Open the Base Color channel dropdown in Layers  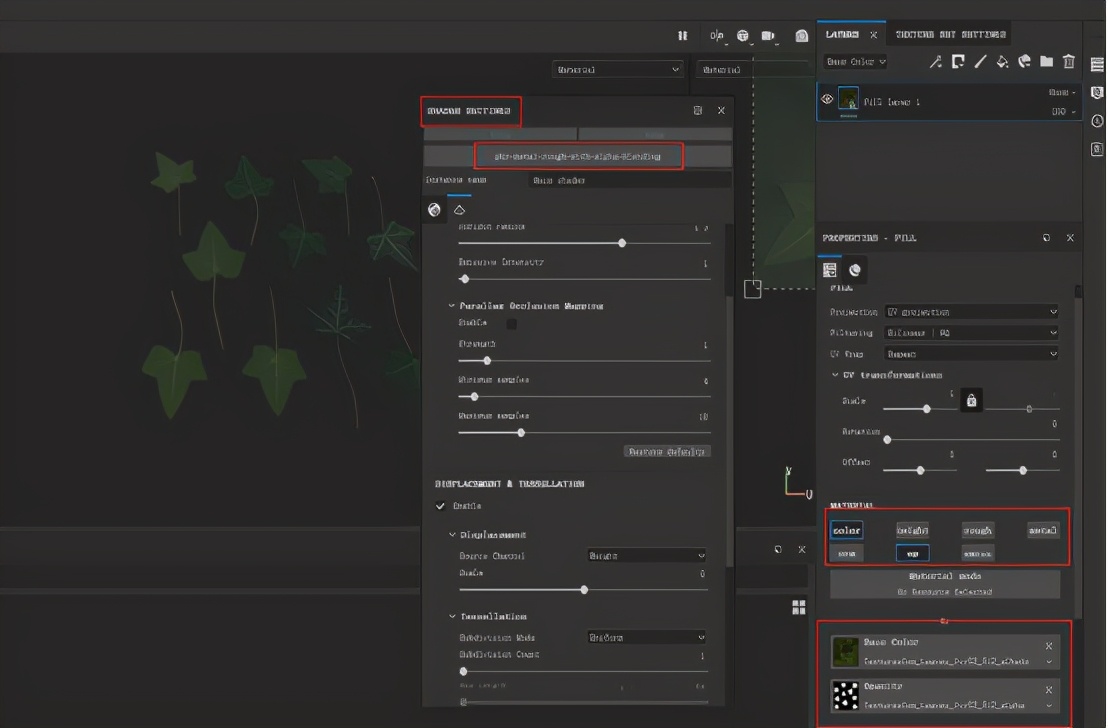click(855, 62)
